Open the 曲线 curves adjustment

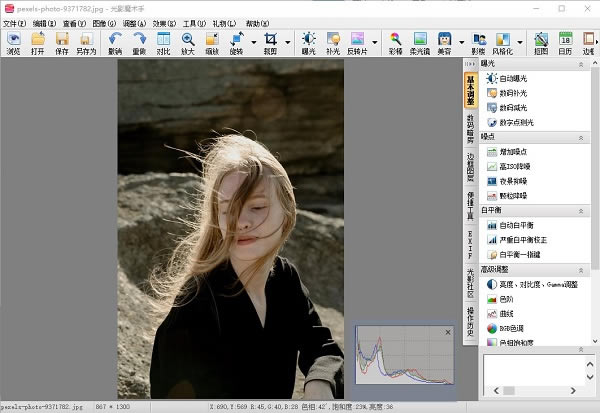[500, 314]
